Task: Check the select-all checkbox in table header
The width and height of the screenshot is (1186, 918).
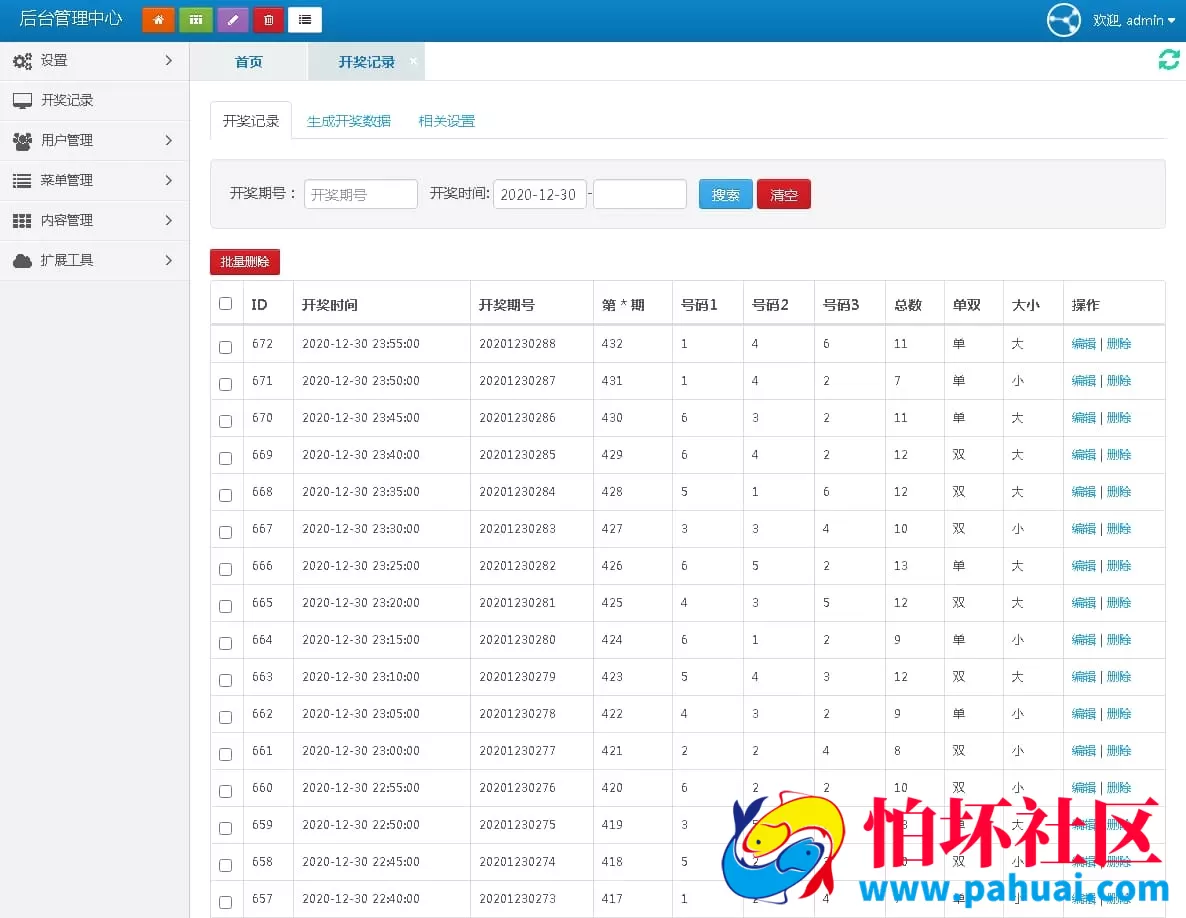Action: point(225,303)
